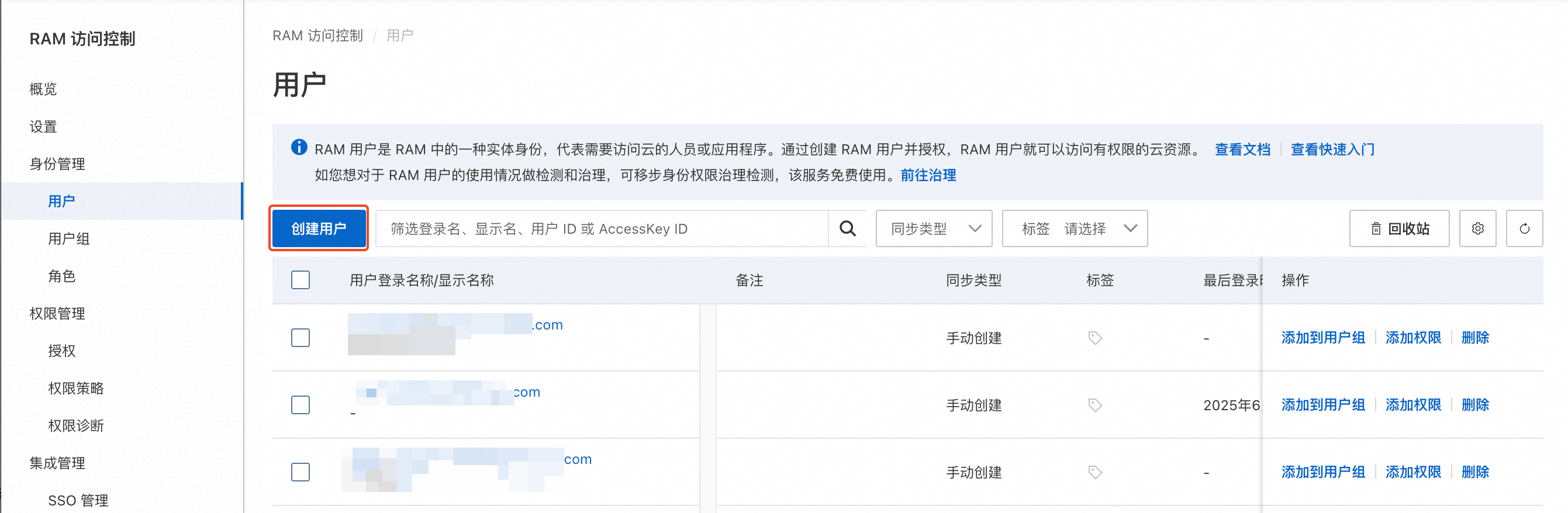Expand 身份管理 section in sidebar

[57, 164]
